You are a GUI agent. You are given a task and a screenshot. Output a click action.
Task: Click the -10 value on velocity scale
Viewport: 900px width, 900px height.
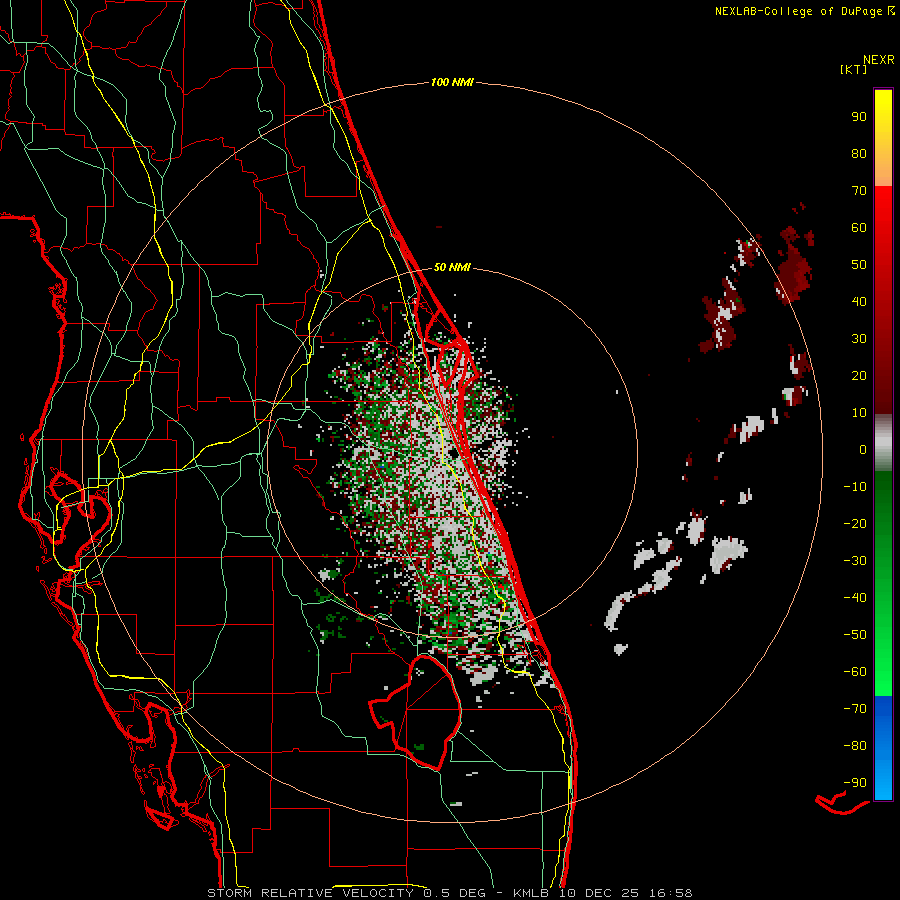(x=855, y=487)
